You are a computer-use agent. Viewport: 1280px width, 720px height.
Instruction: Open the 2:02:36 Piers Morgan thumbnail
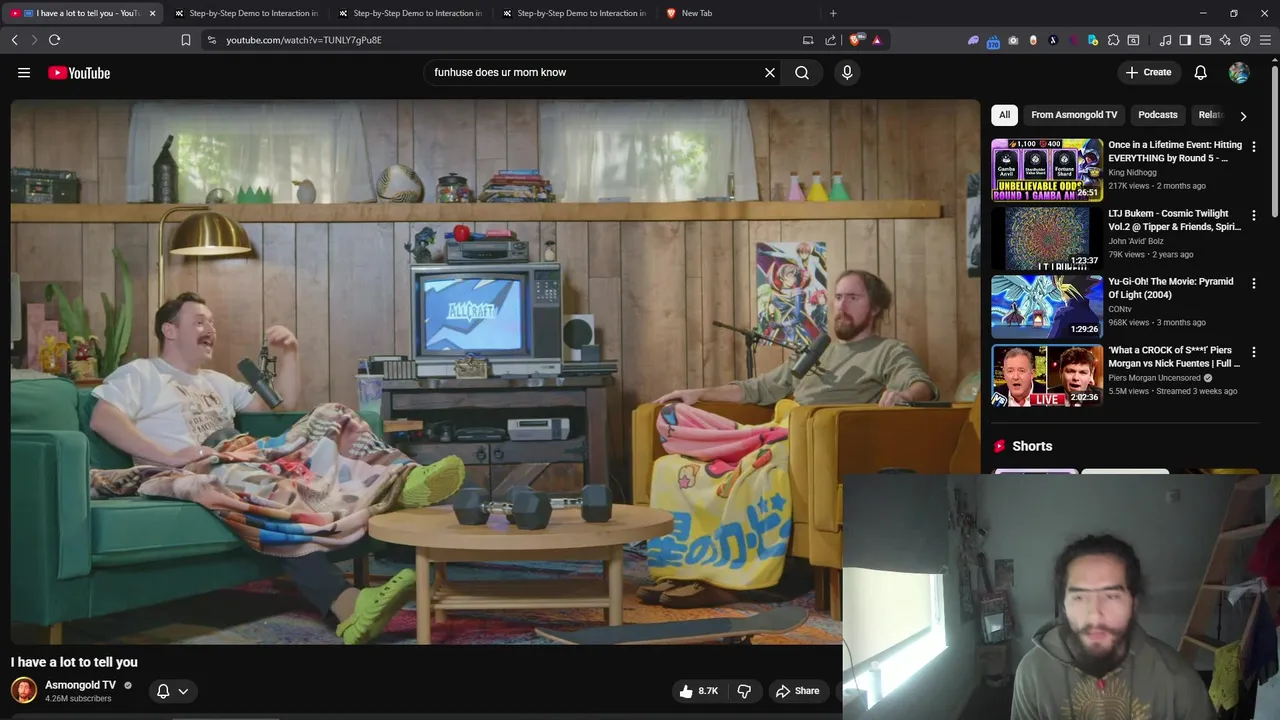(1047, 376)
